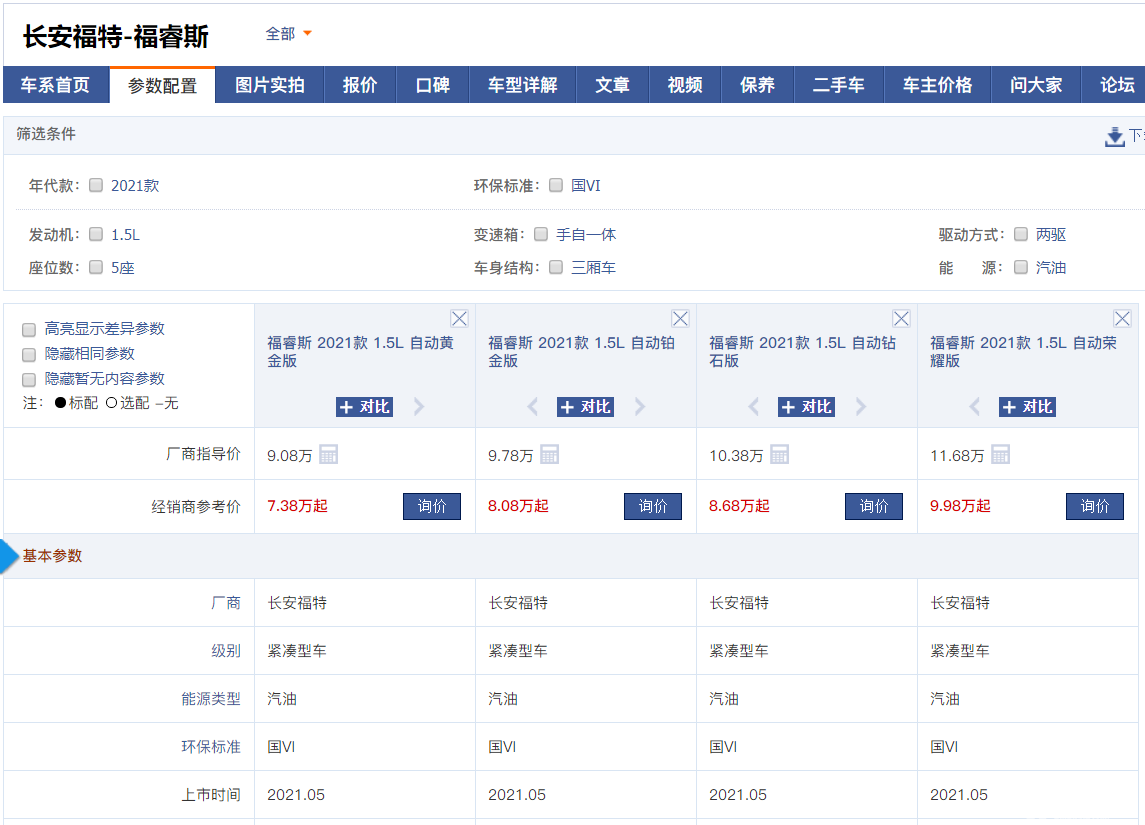
Task: Open 福睿斯 2021款 1.5L 自动铂金版 link
Action: click(581, 351)
